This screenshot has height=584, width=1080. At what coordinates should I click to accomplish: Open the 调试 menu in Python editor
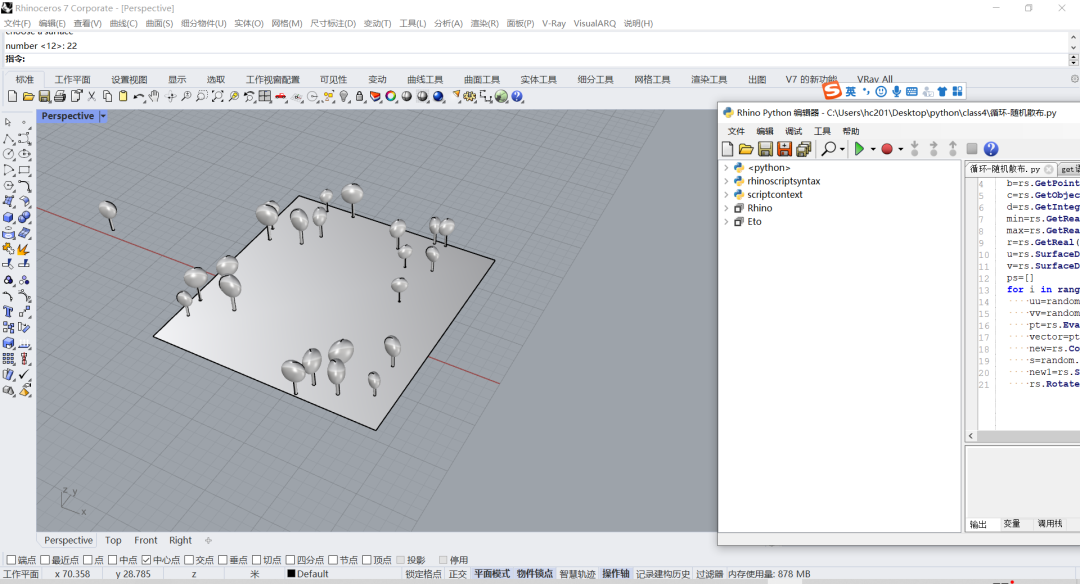(x=793, y=131)
